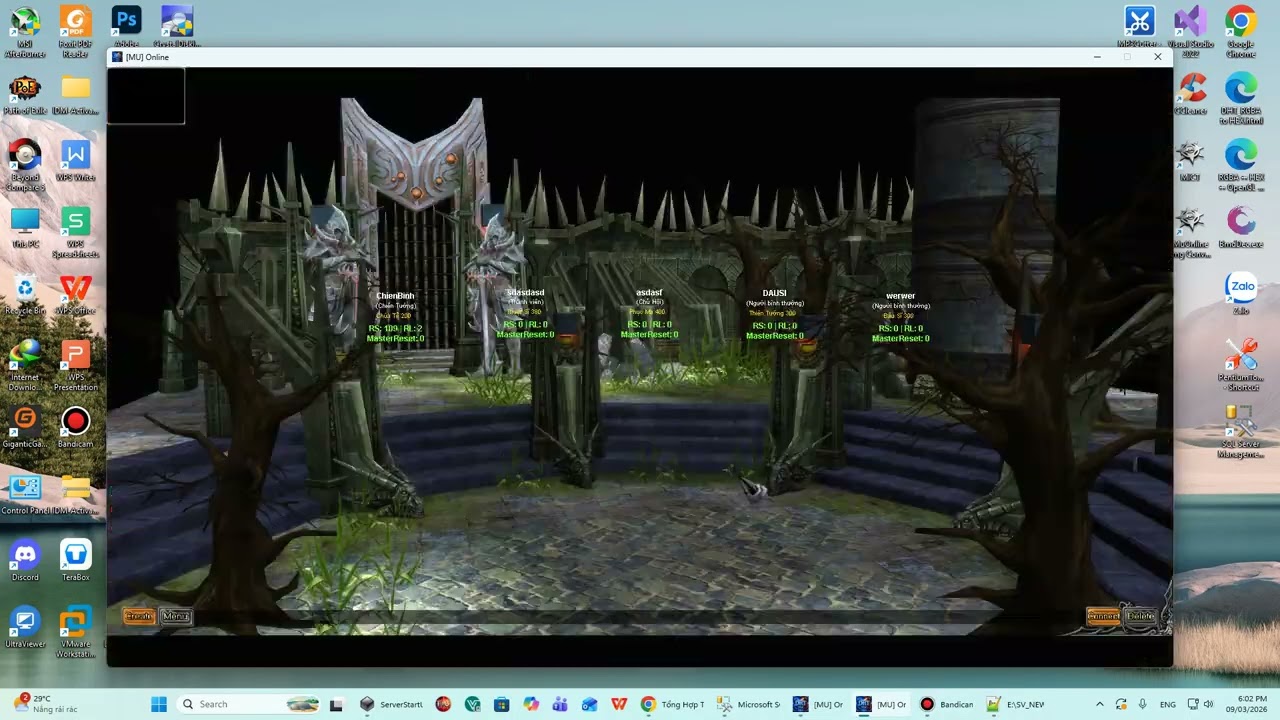Open the Windows Start menu
Image resolution: width=1280 pixels, height=720 pixels.
pos(159,704)
